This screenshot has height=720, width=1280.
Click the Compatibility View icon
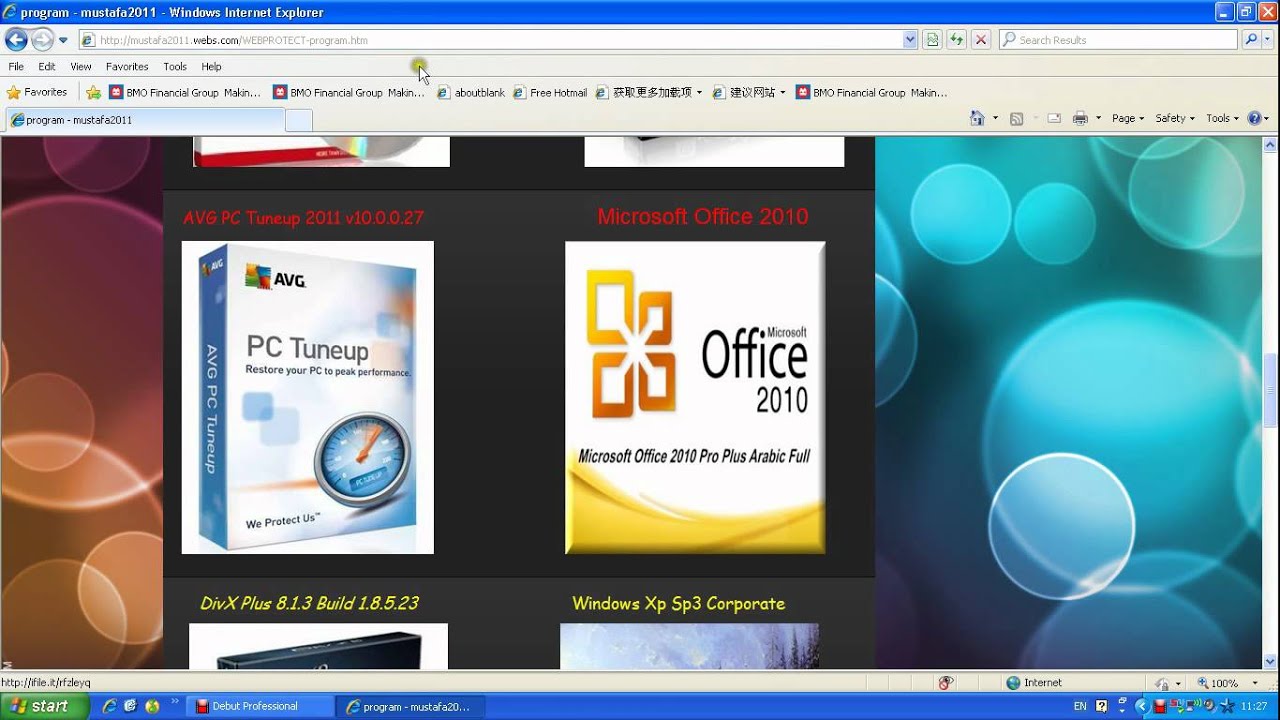pyautogui.click(x=933, y=40)
